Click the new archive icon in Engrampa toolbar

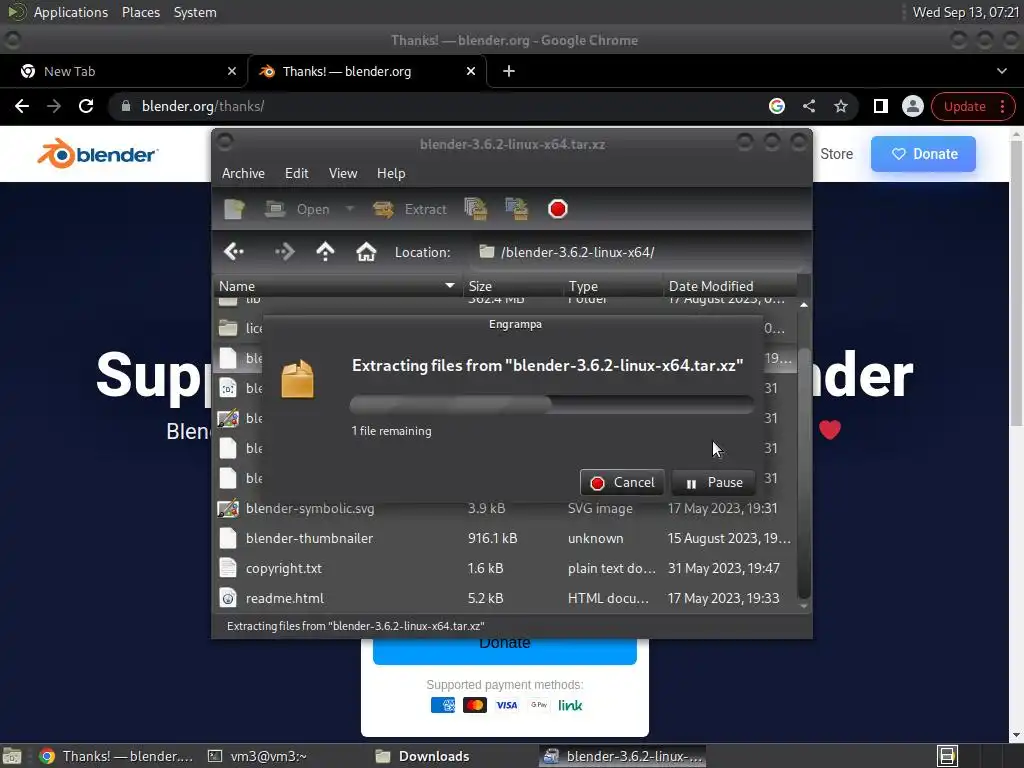[x=234, y=209]
